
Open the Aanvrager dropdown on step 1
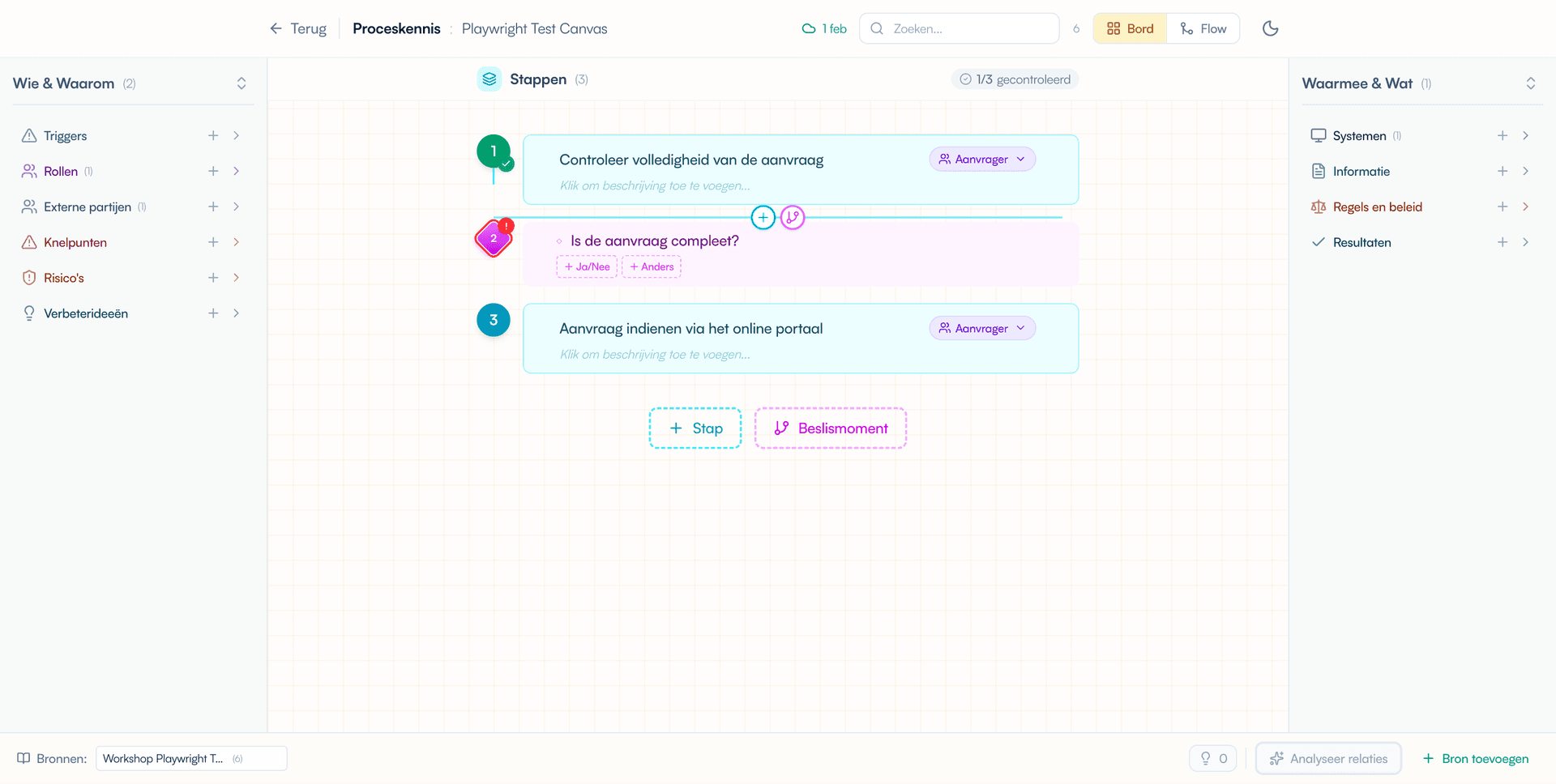(981, 160)
